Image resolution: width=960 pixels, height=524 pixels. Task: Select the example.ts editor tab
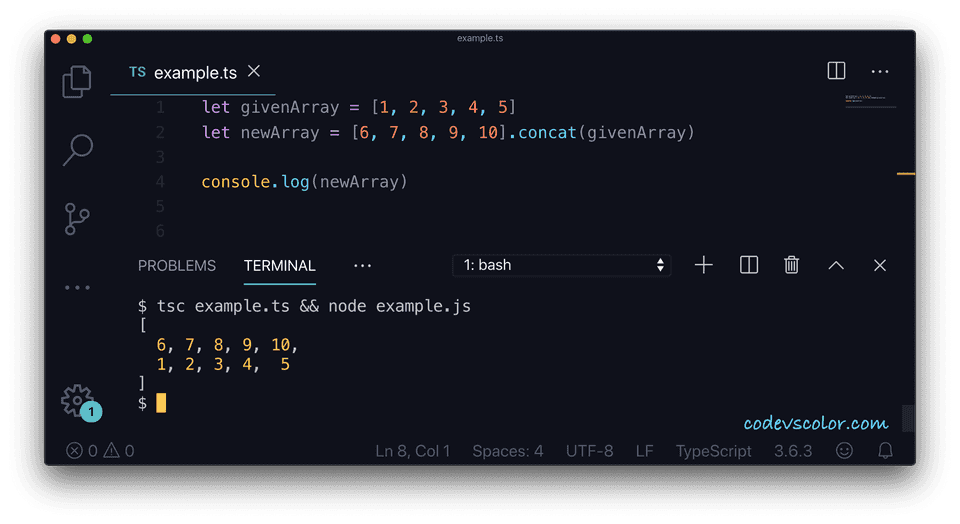192,72
